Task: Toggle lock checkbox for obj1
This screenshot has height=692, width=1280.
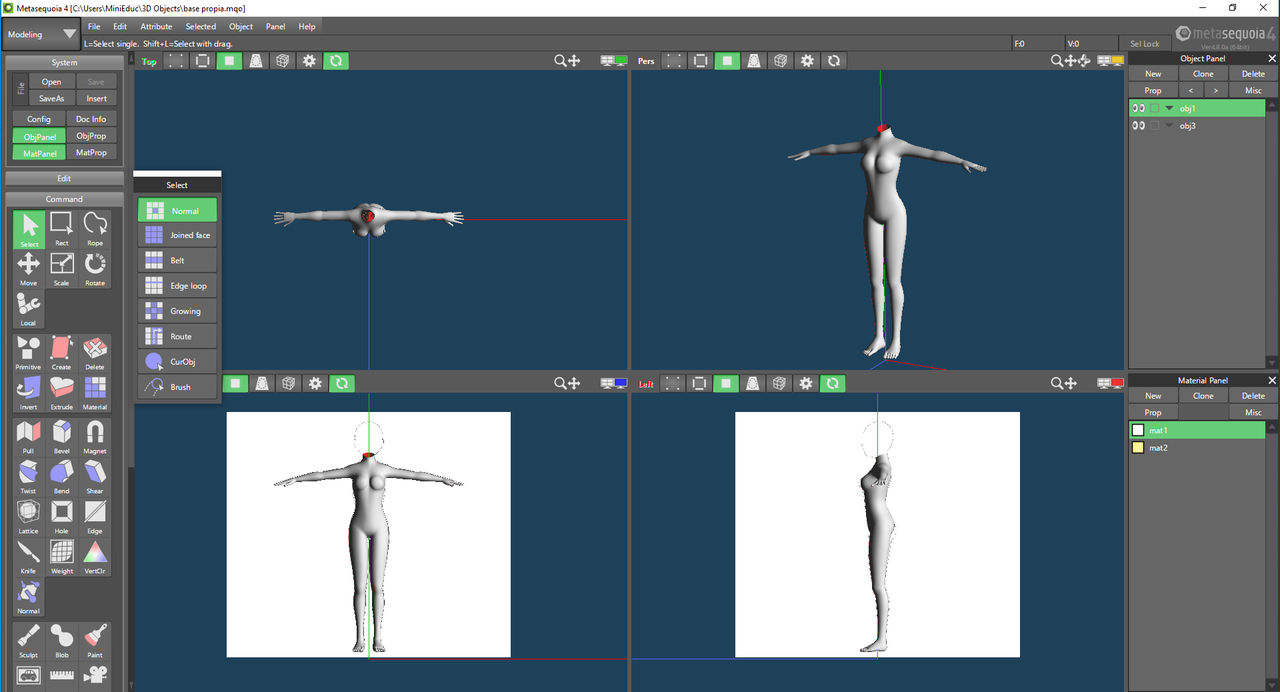Action: tap(1154, 108)
